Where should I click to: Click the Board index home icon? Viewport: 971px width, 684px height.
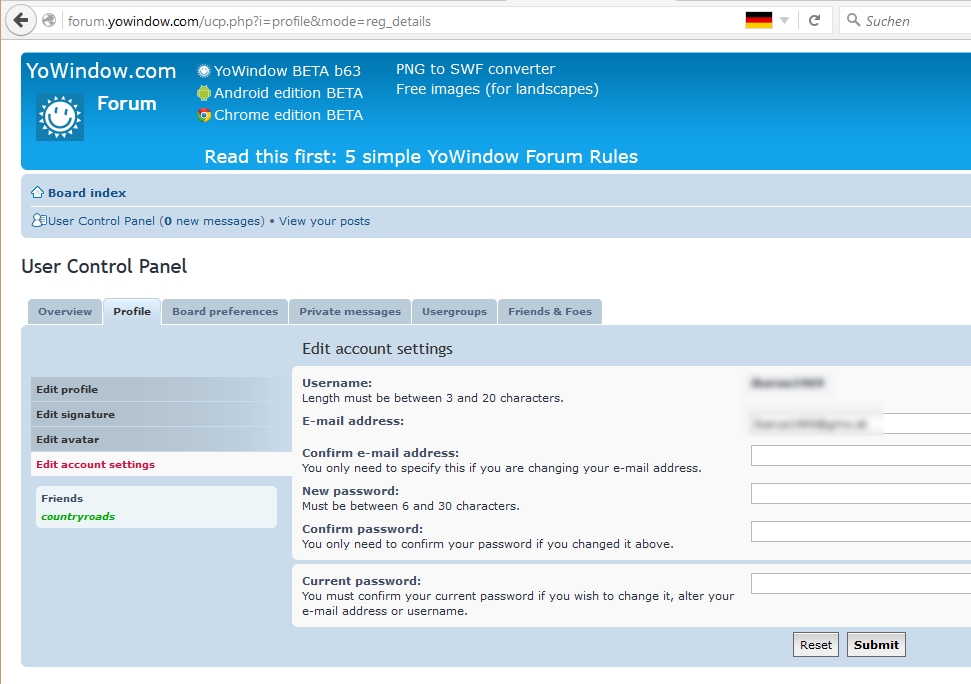pyautogui.click(x=38, y=193)
